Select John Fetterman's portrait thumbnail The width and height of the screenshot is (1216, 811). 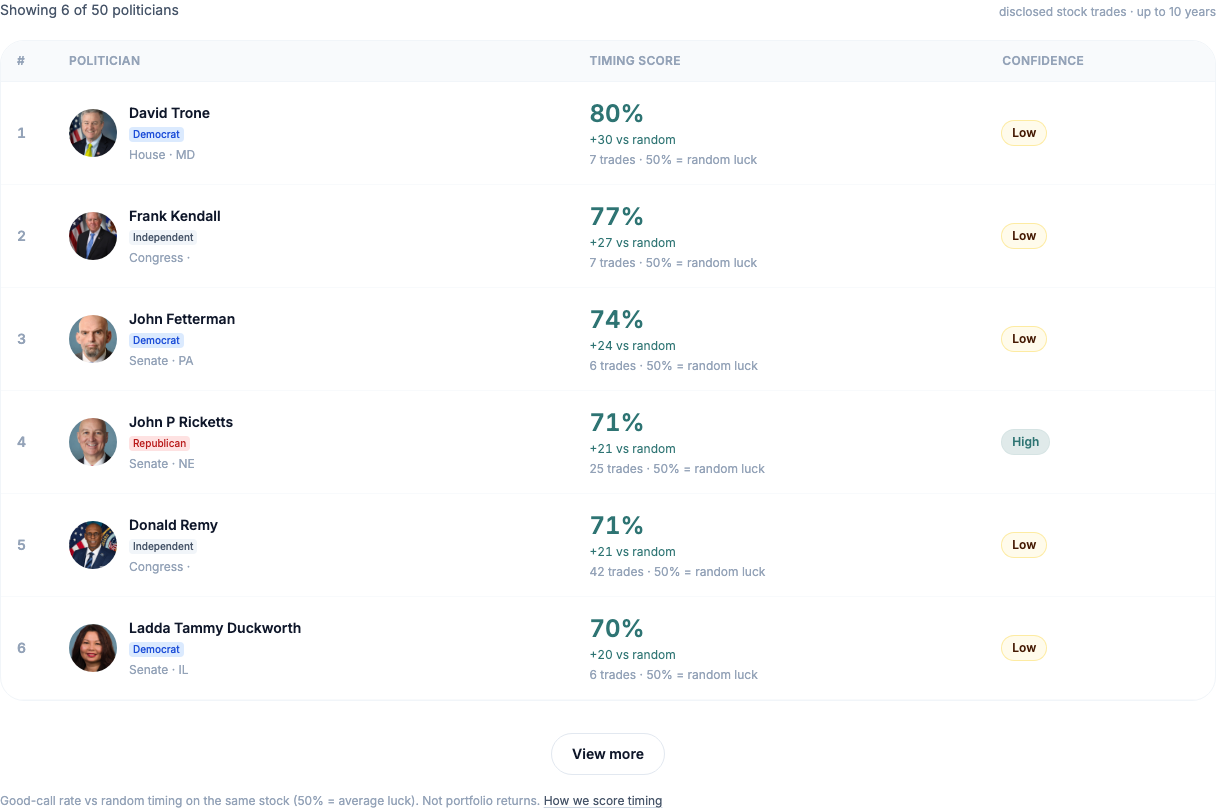(93, 339)
